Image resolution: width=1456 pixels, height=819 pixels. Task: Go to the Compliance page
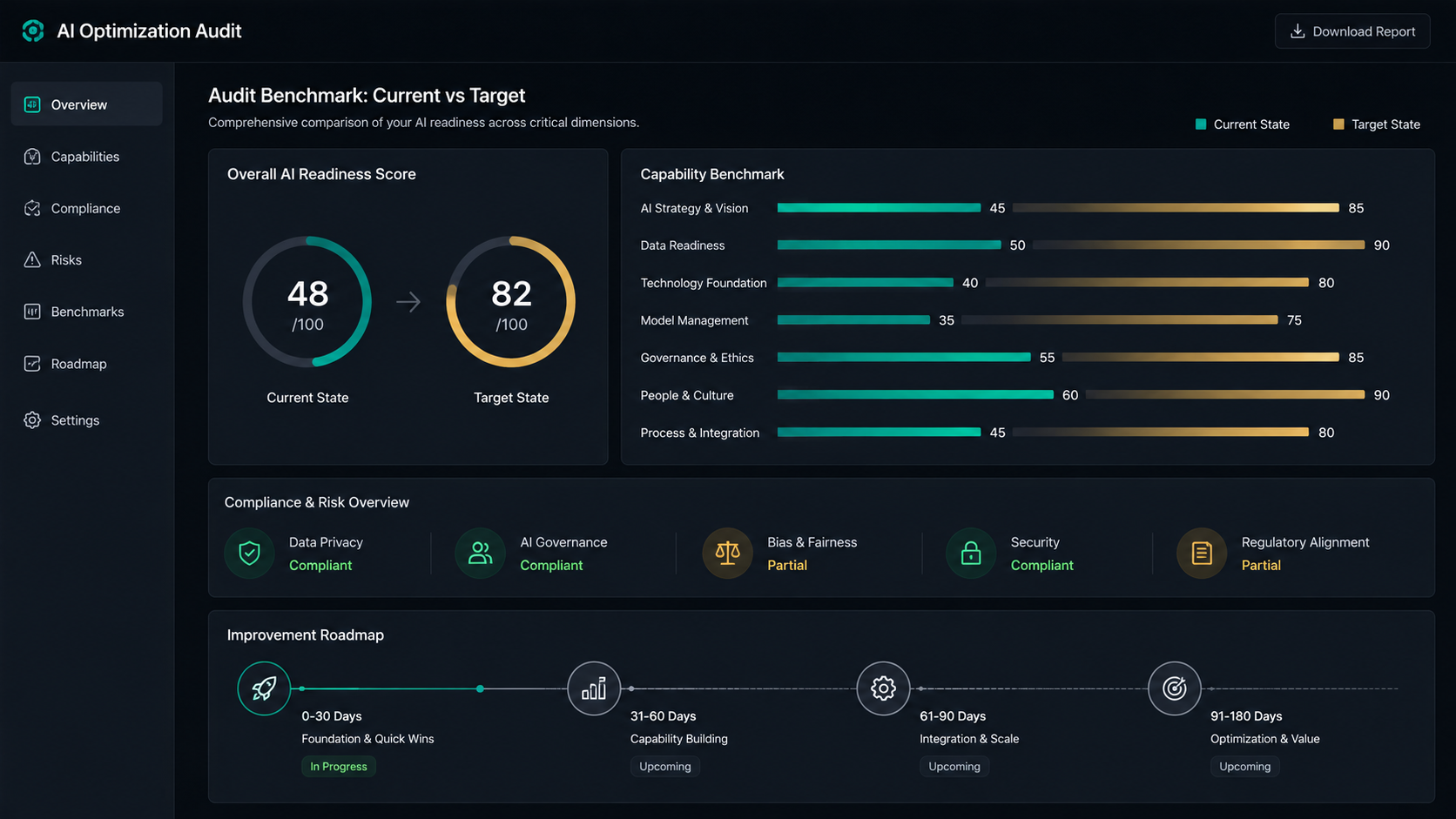click(86, 208)
